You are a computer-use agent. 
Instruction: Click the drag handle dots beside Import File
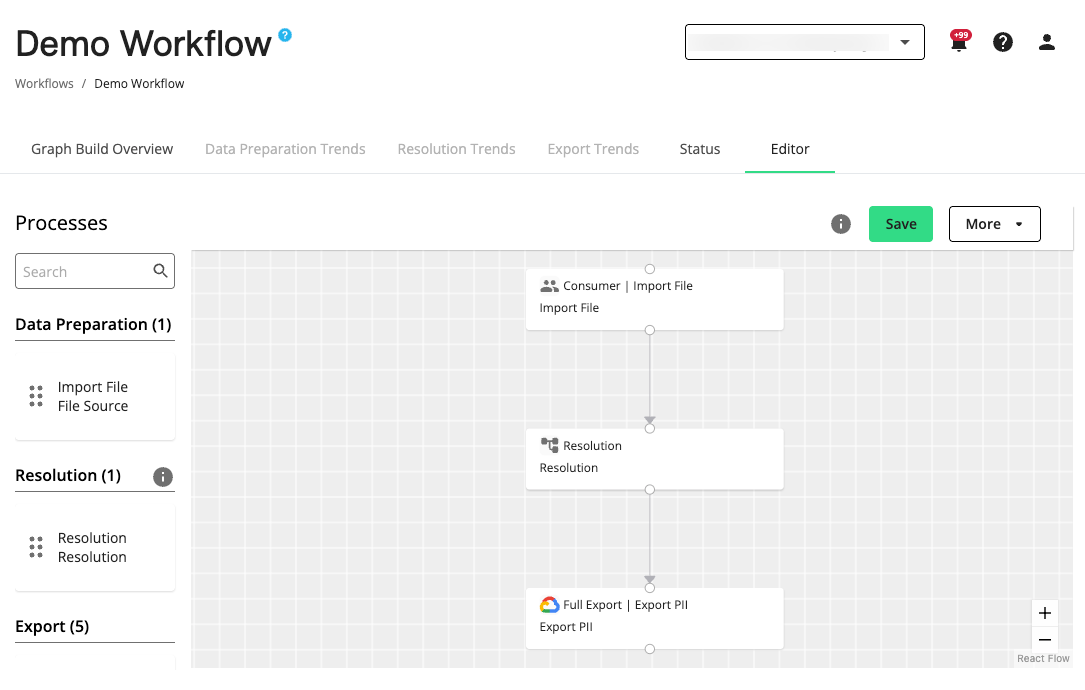(36, 396)
